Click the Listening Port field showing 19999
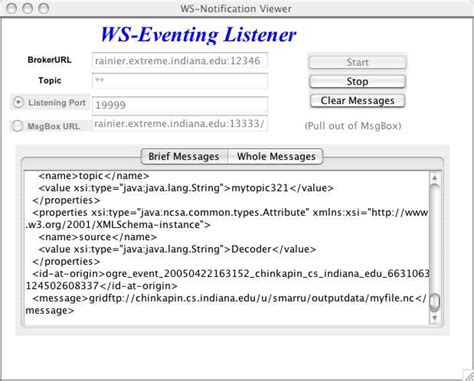This screenshot has width=474, height=381. tap(180, 105)
